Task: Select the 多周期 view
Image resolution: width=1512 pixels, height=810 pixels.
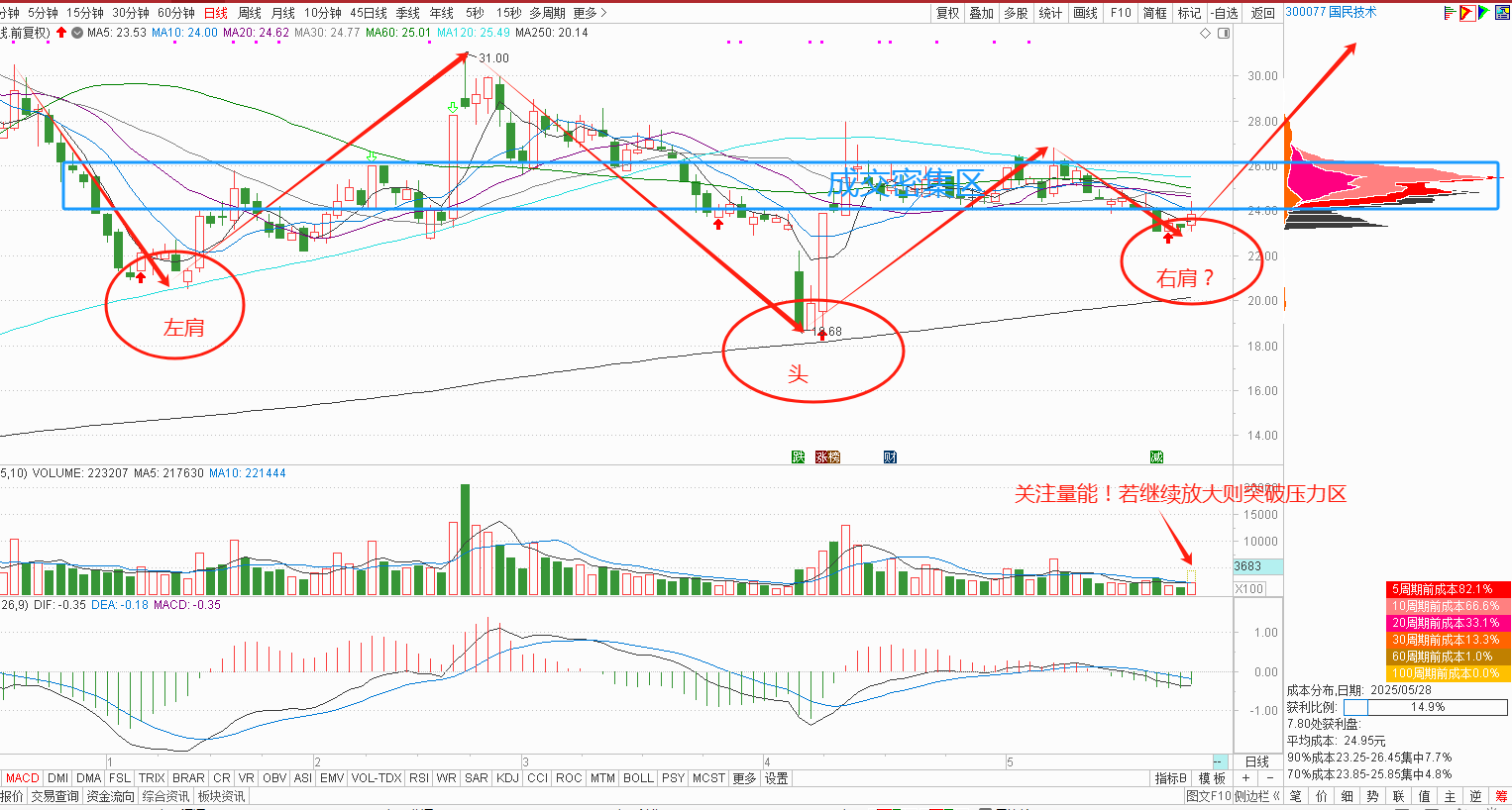Action: [547, 13]
